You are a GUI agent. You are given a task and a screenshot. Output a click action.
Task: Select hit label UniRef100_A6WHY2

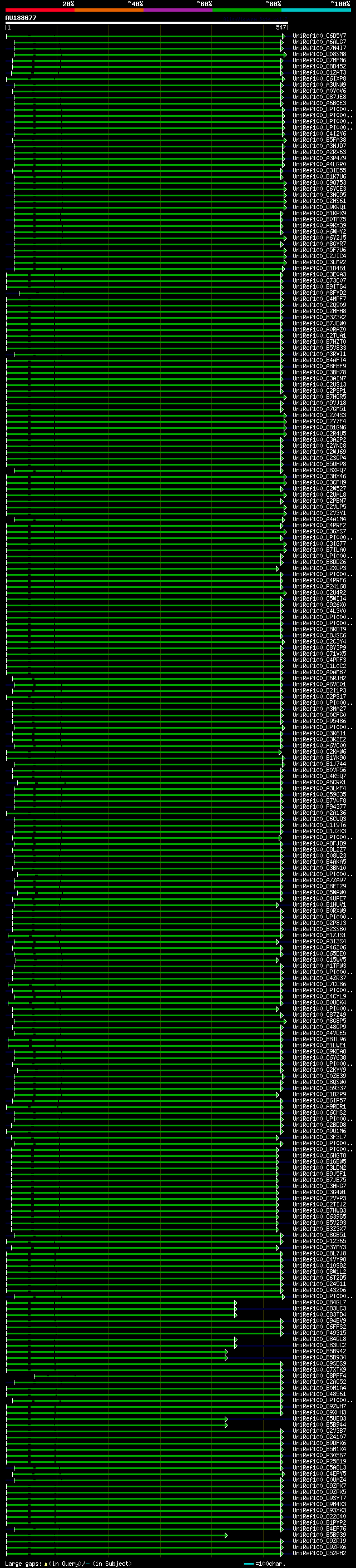pos(319,231)
